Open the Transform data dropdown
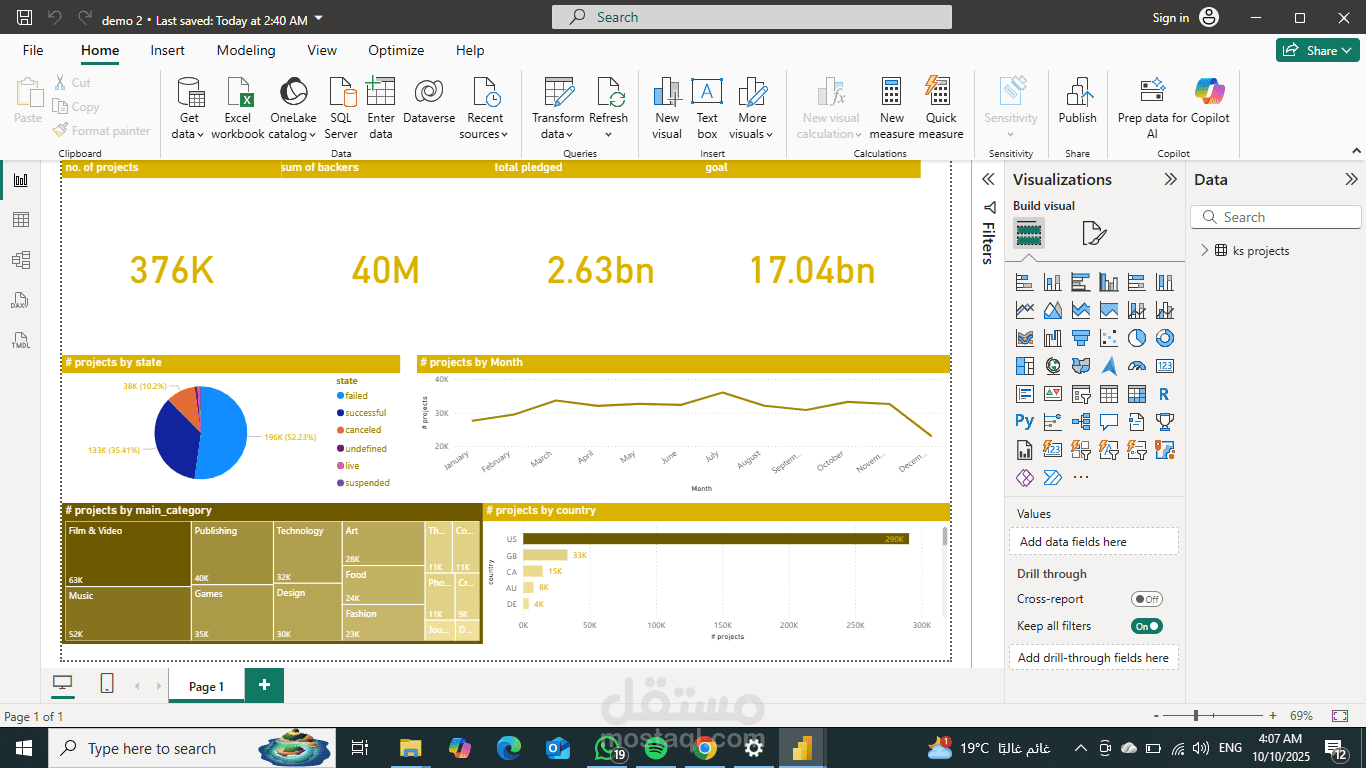This screenshot has width=1366, height=768. pyautogui.click(x=558, y=108)
